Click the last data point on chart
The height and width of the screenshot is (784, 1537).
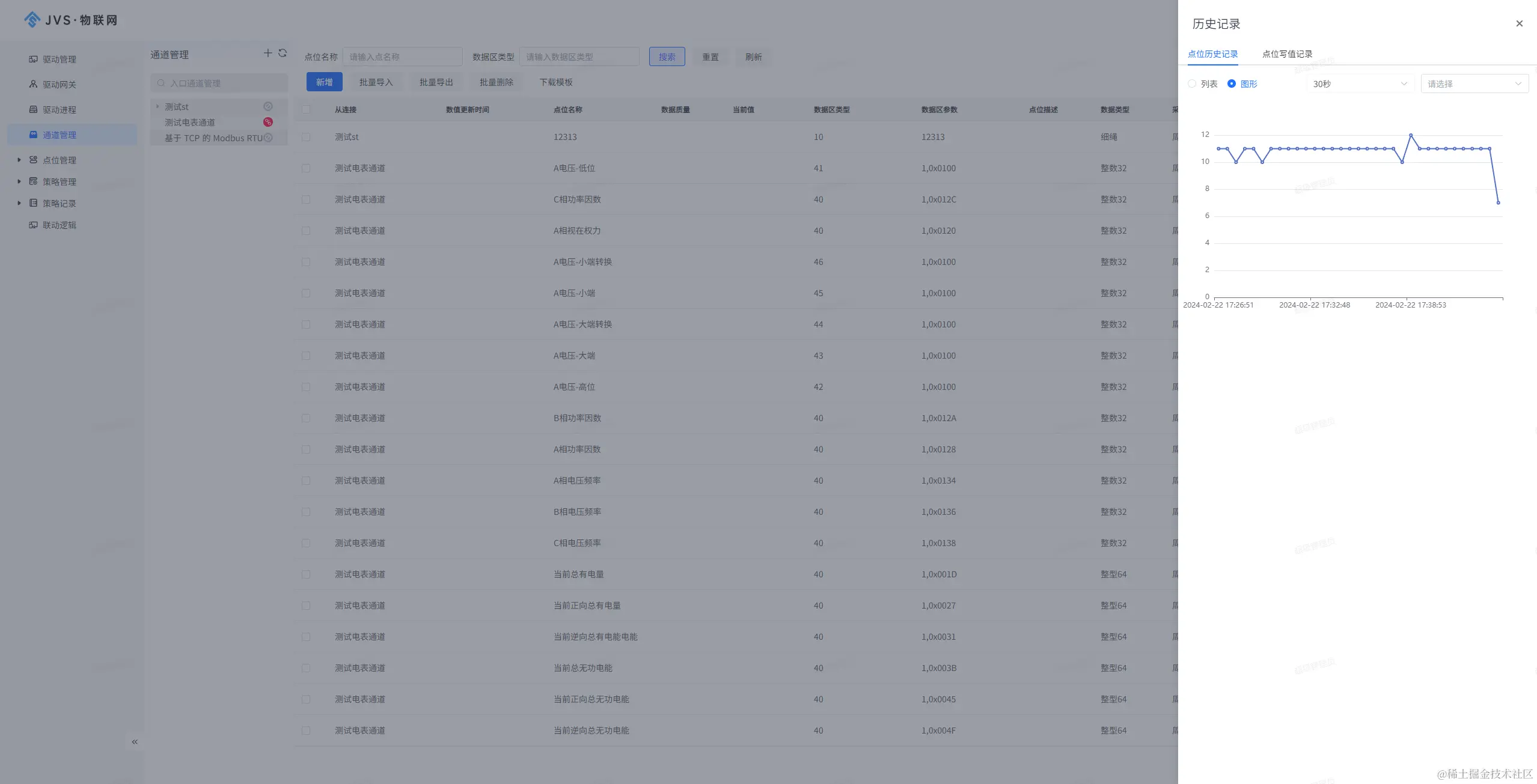click(x=1498, y=202)
